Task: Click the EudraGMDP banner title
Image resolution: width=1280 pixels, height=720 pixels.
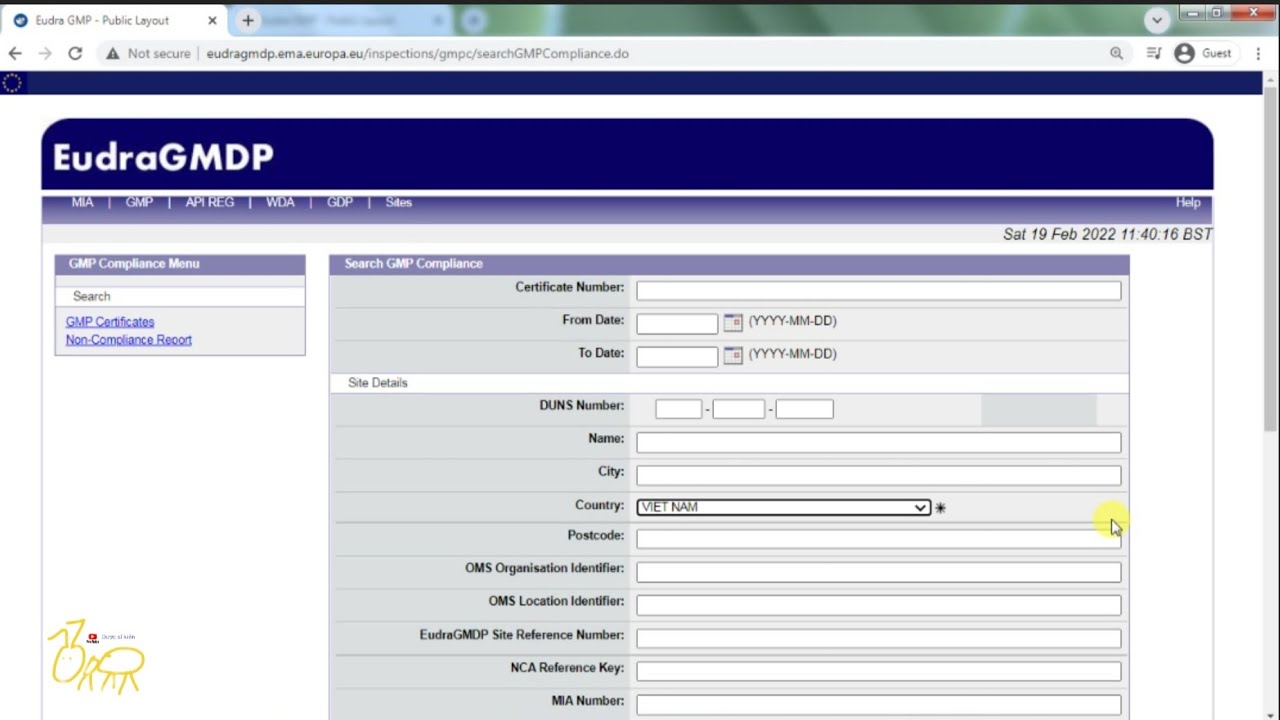Action: [163, 157]
